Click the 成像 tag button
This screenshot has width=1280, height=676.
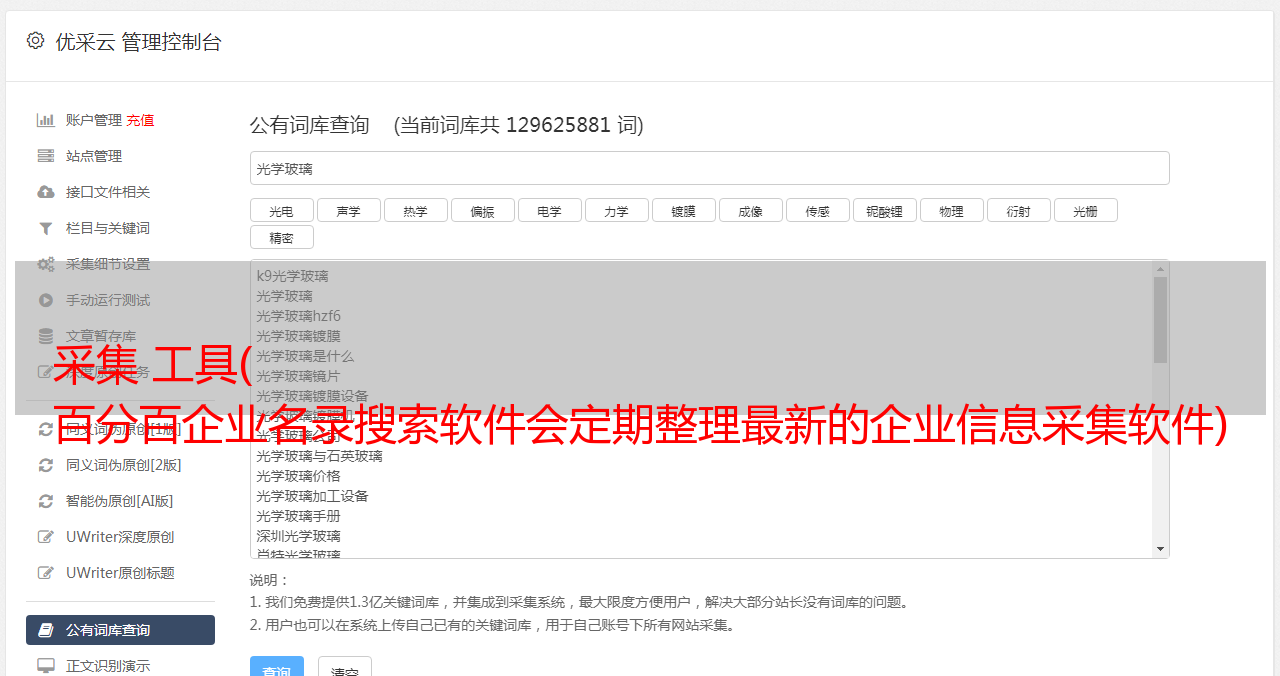[750, 210]
